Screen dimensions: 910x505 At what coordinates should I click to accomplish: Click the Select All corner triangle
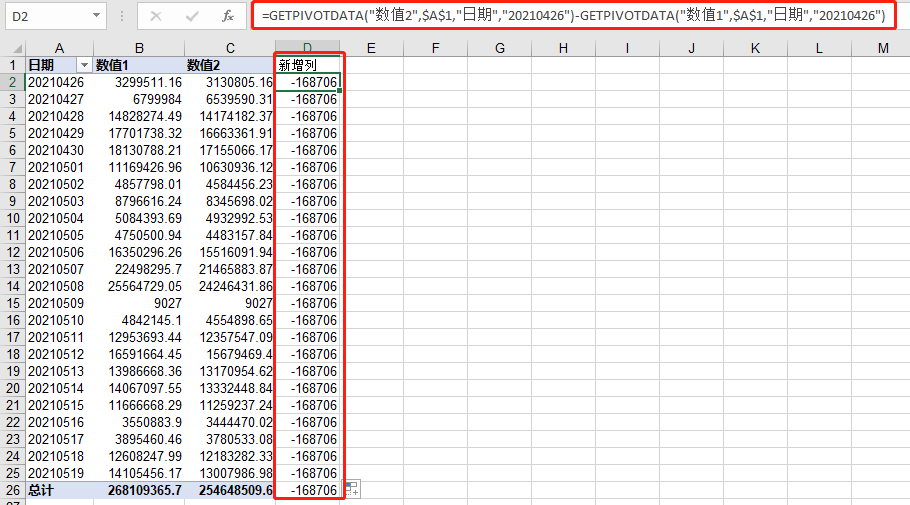coord(17,49)
